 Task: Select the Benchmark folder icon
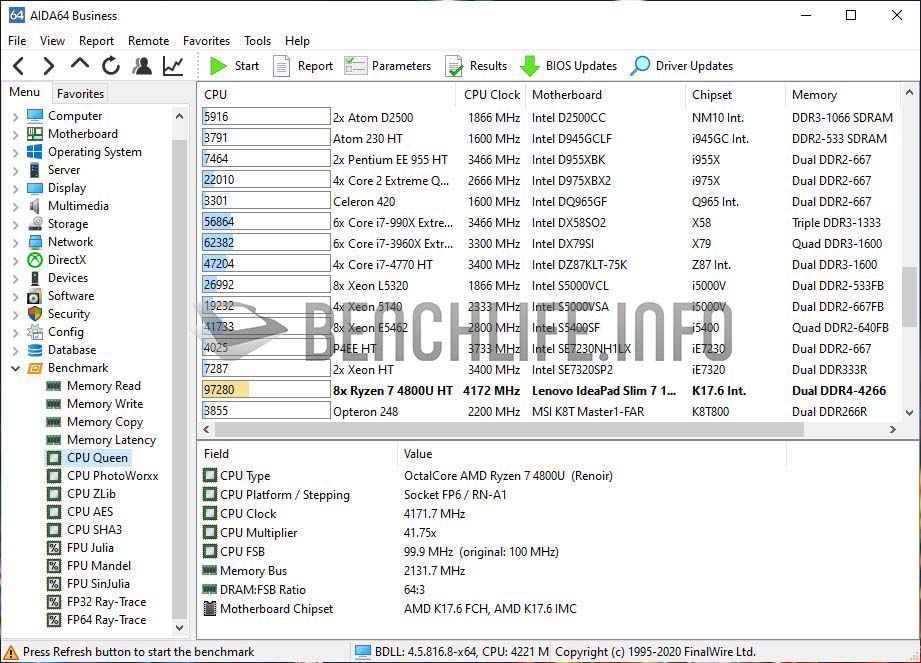pos(35,368)
